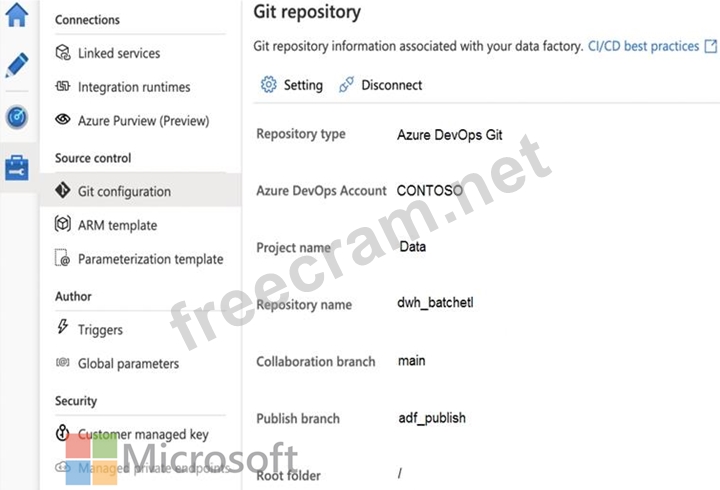Screen dimensions: 720x490
Task: Click the Integration runtimes icon
Action: click(62, 87)
